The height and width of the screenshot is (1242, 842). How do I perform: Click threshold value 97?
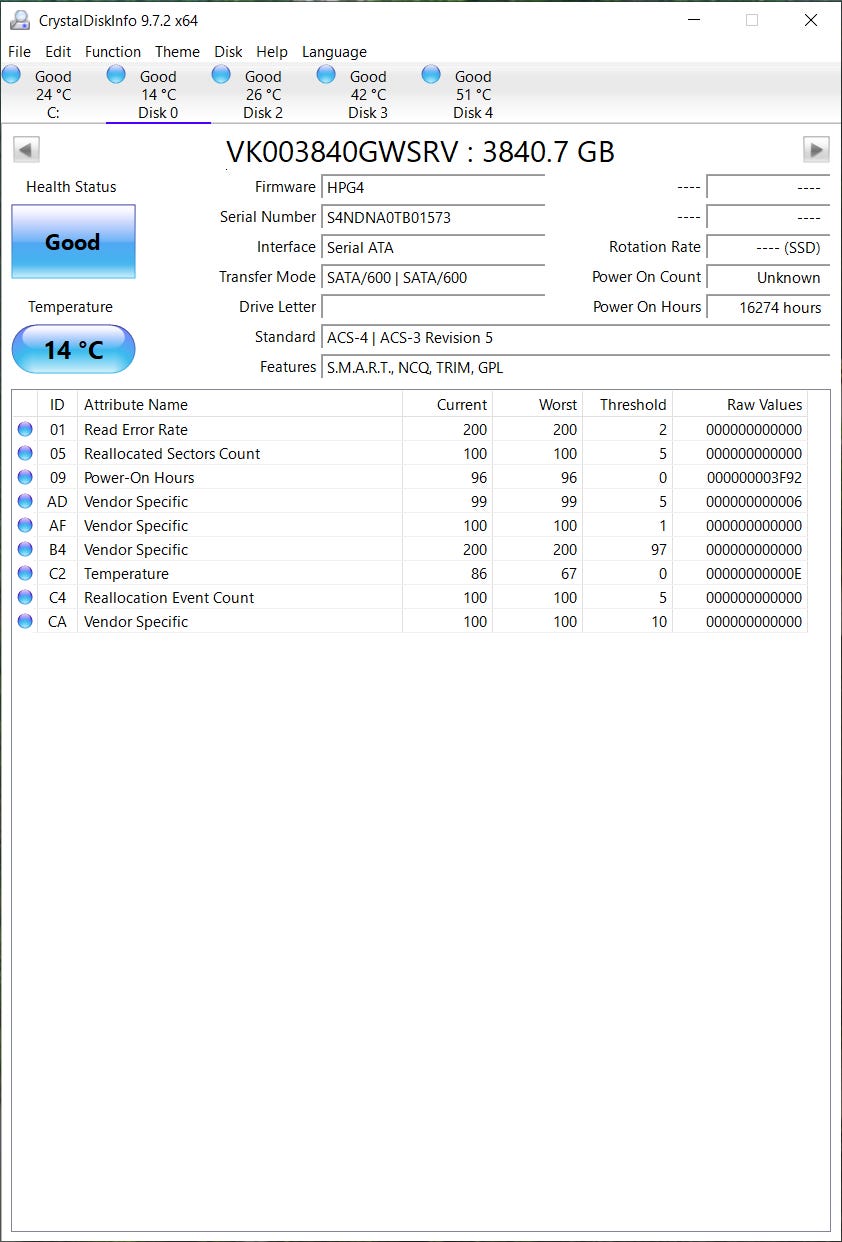658,550
